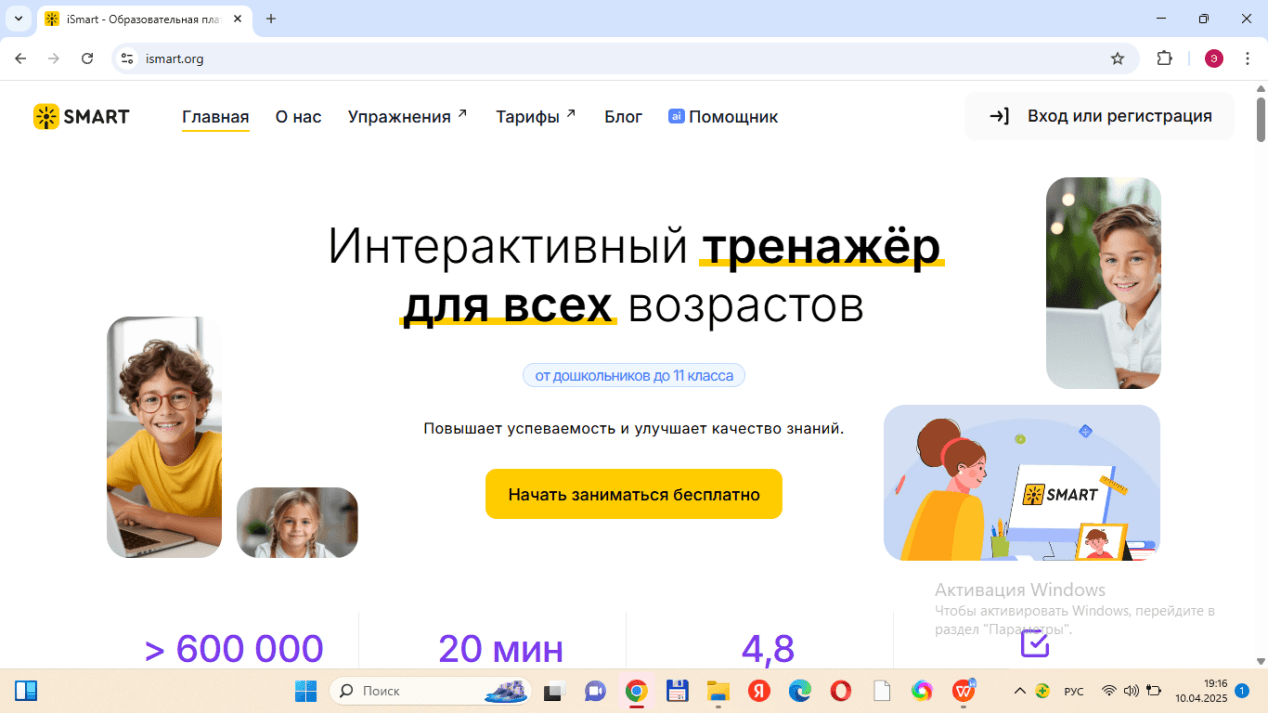Viewport: 1268px width, 713px height.
Task: Open the Тарифы menu link
Action: (x=536, y=117)
